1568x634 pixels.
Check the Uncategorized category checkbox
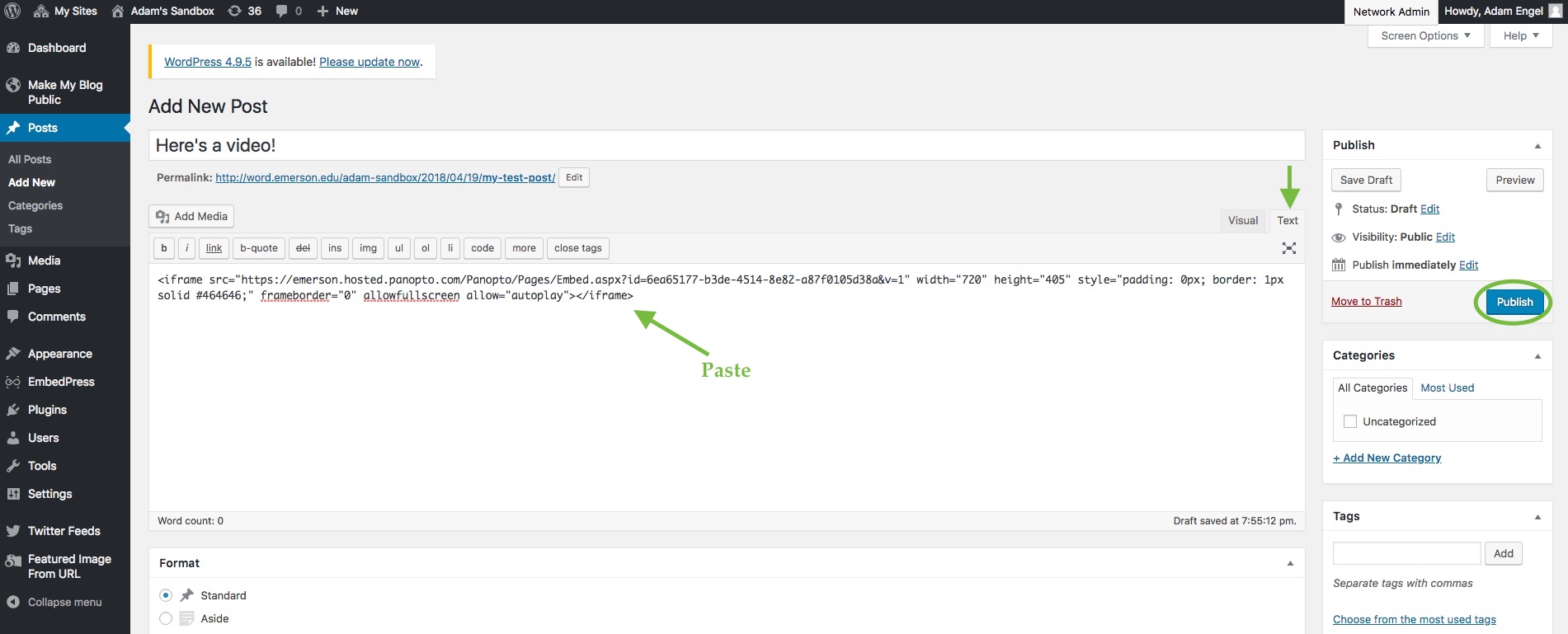tap(1350, 421)
